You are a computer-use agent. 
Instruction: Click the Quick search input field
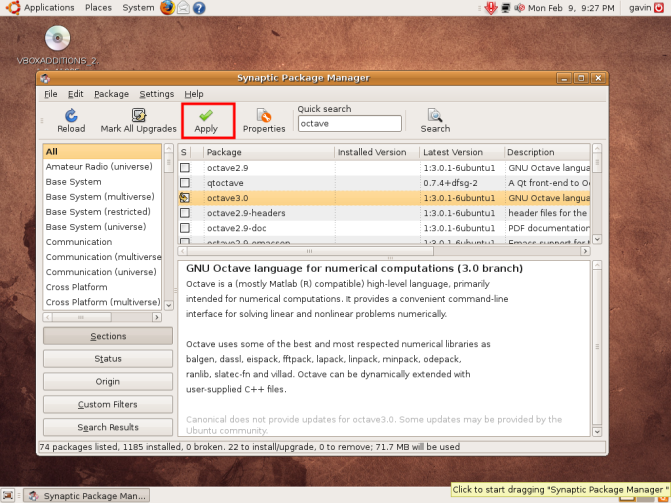tap(350, 124)
